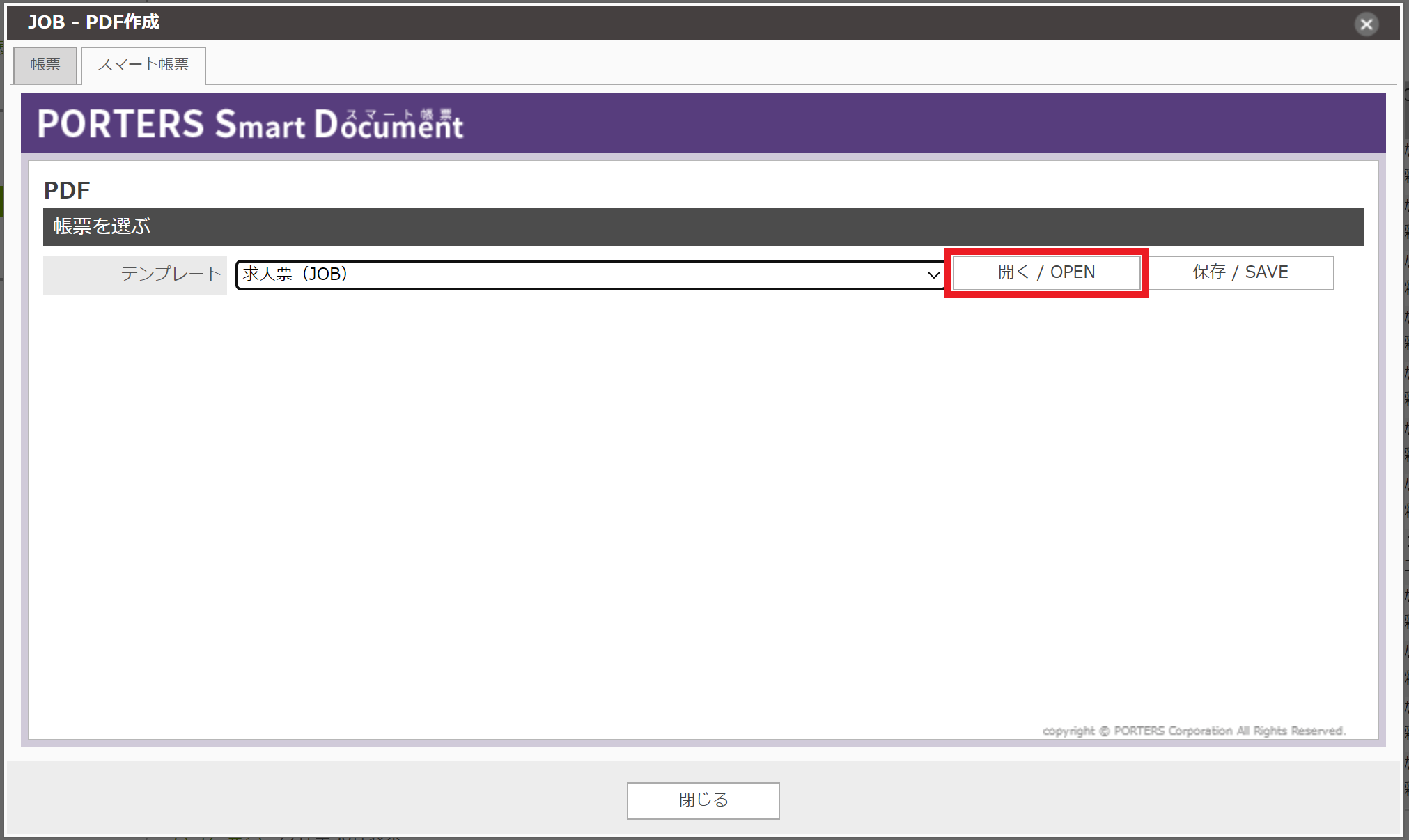Click the テンプレート label box
Viewport: 1409px width, 840px height.
(134, 274)
